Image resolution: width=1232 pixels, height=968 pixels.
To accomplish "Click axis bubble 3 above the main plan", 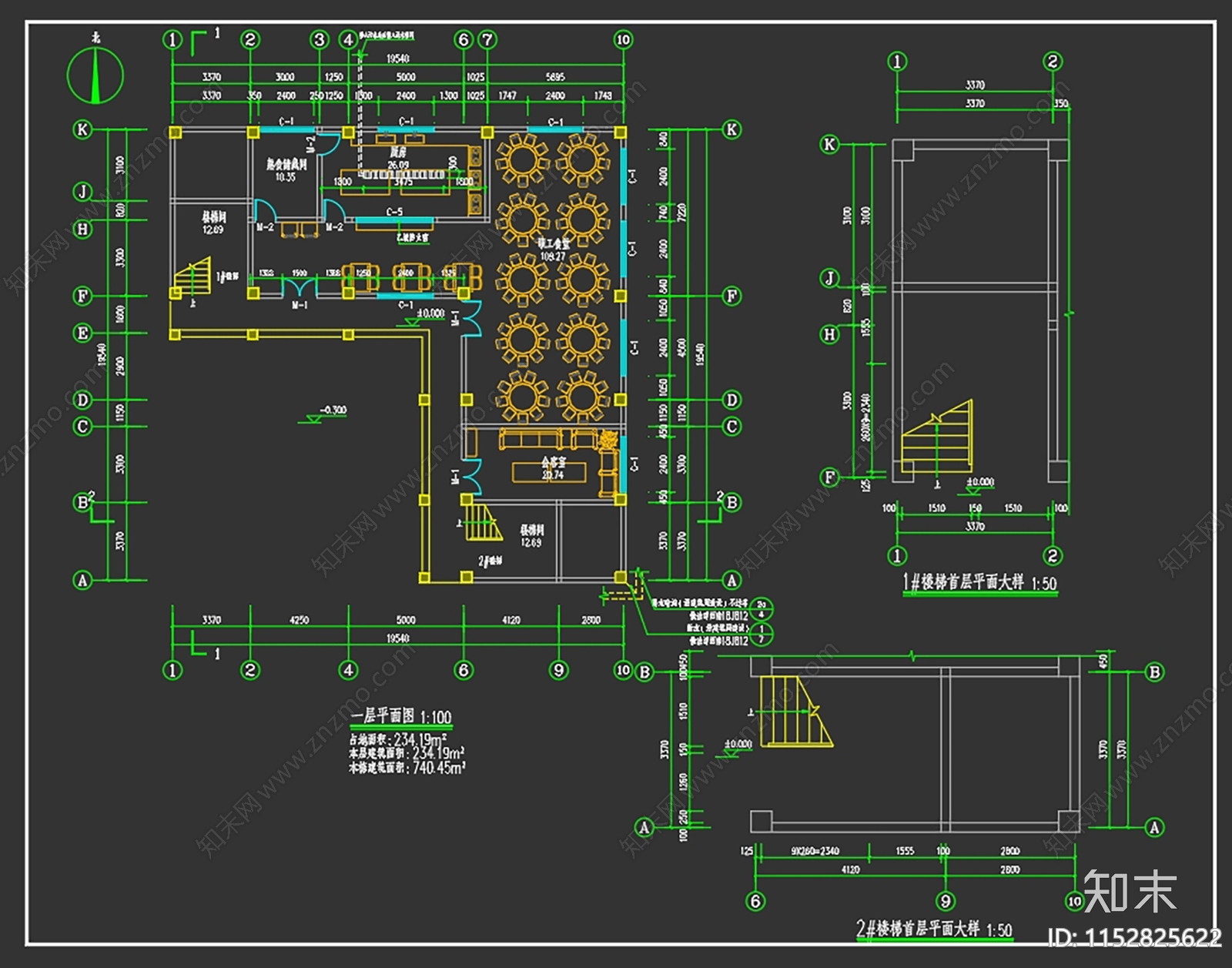I will click(x=320, y=39).
